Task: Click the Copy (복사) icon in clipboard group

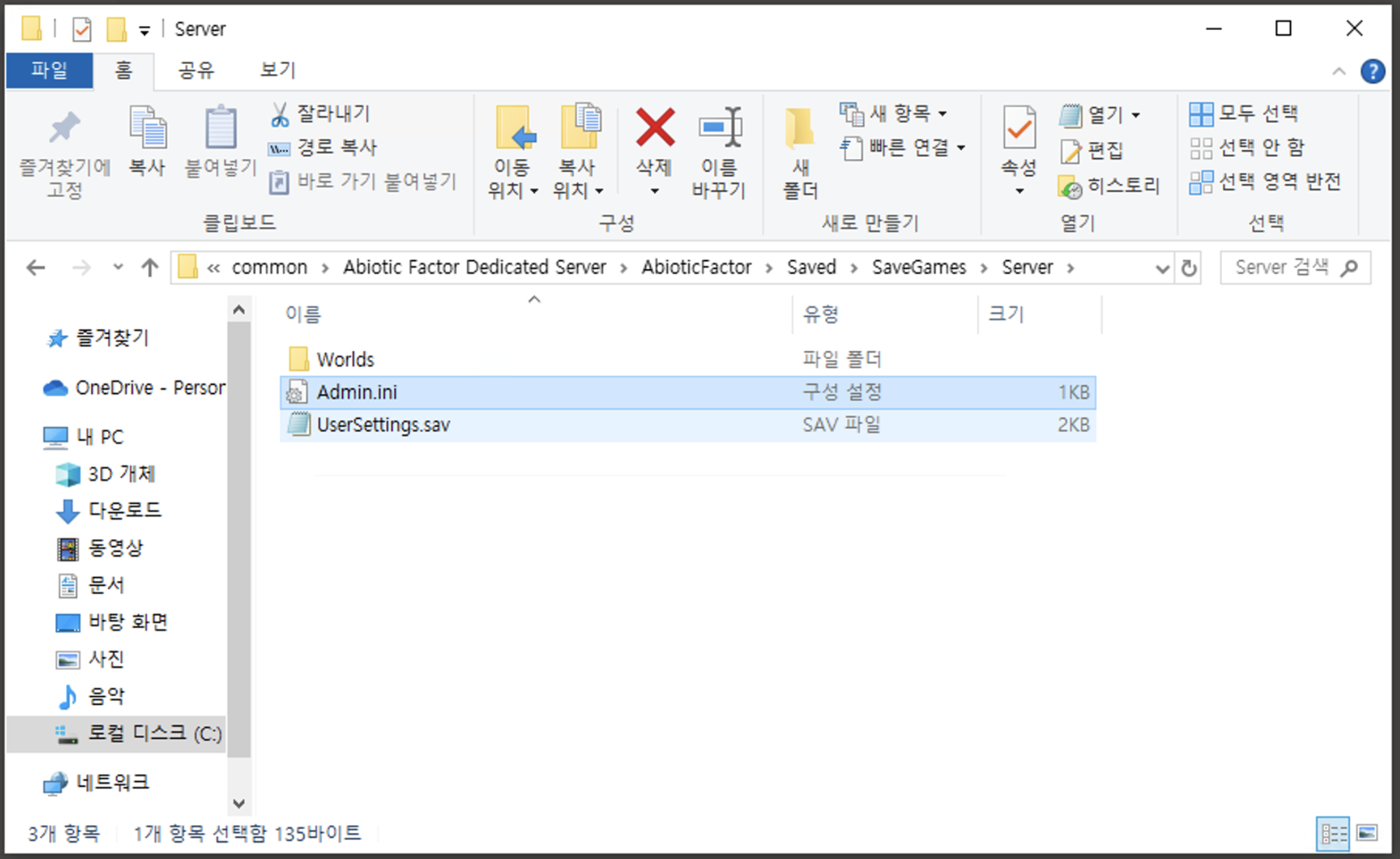Action: pos(147,128)
